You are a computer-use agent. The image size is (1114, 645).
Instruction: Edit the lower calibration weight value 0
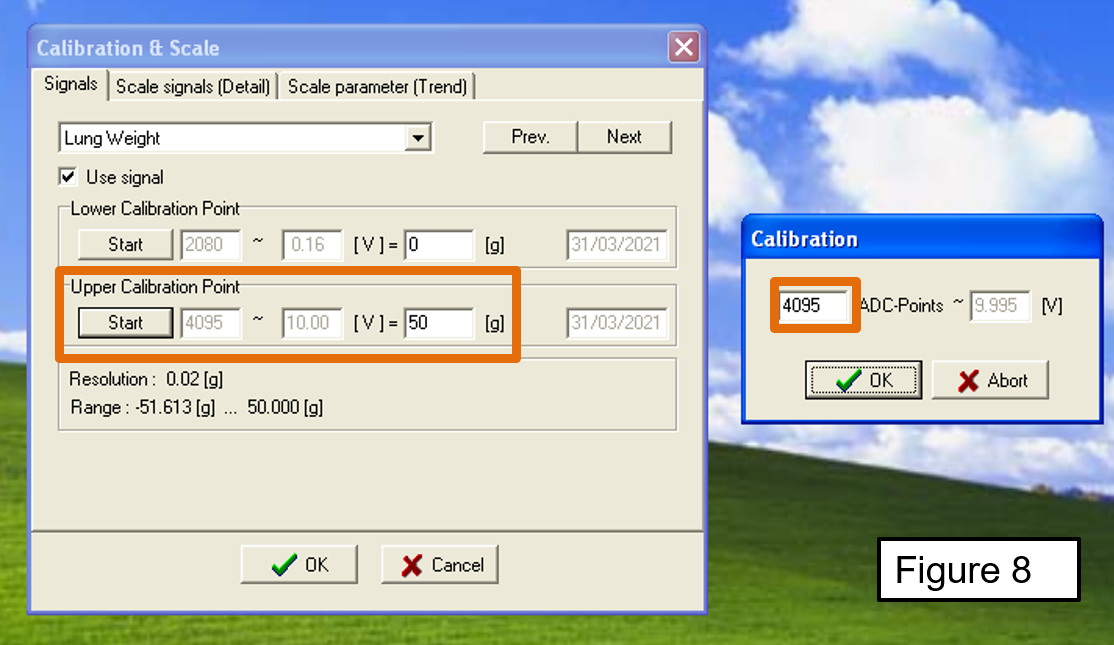point(438,244)
